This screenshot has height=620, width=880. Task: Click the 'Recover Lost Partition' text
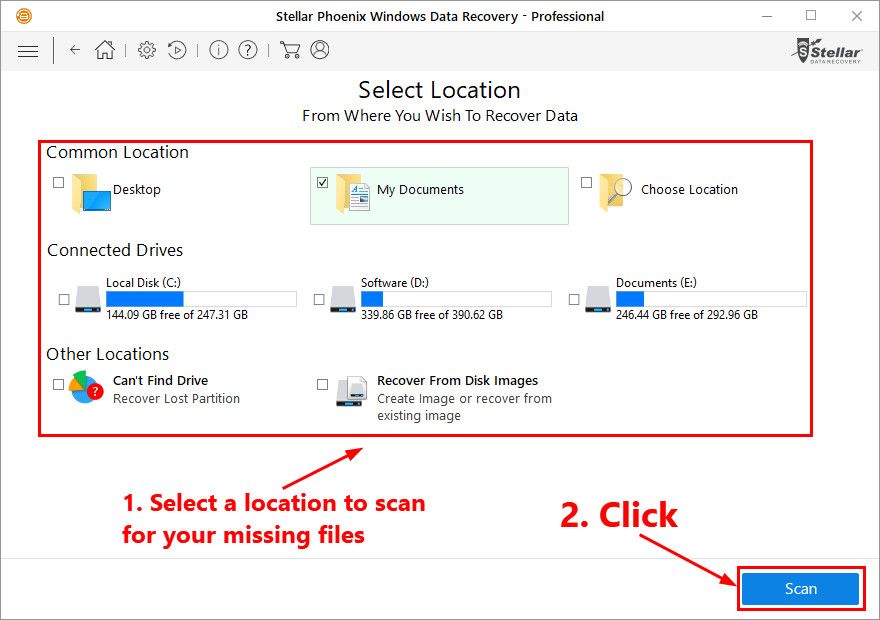click(x=176, y=398)
